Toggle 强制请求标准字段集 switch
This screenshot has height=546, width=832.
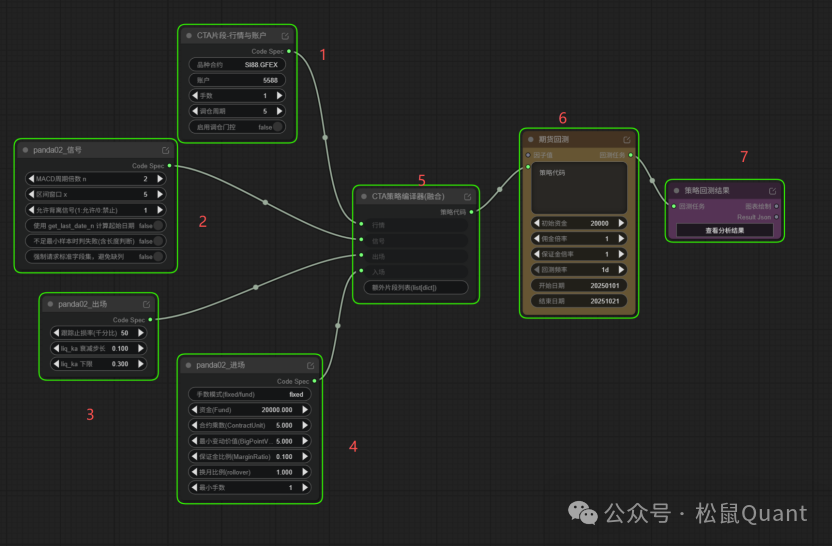point(158,256)
